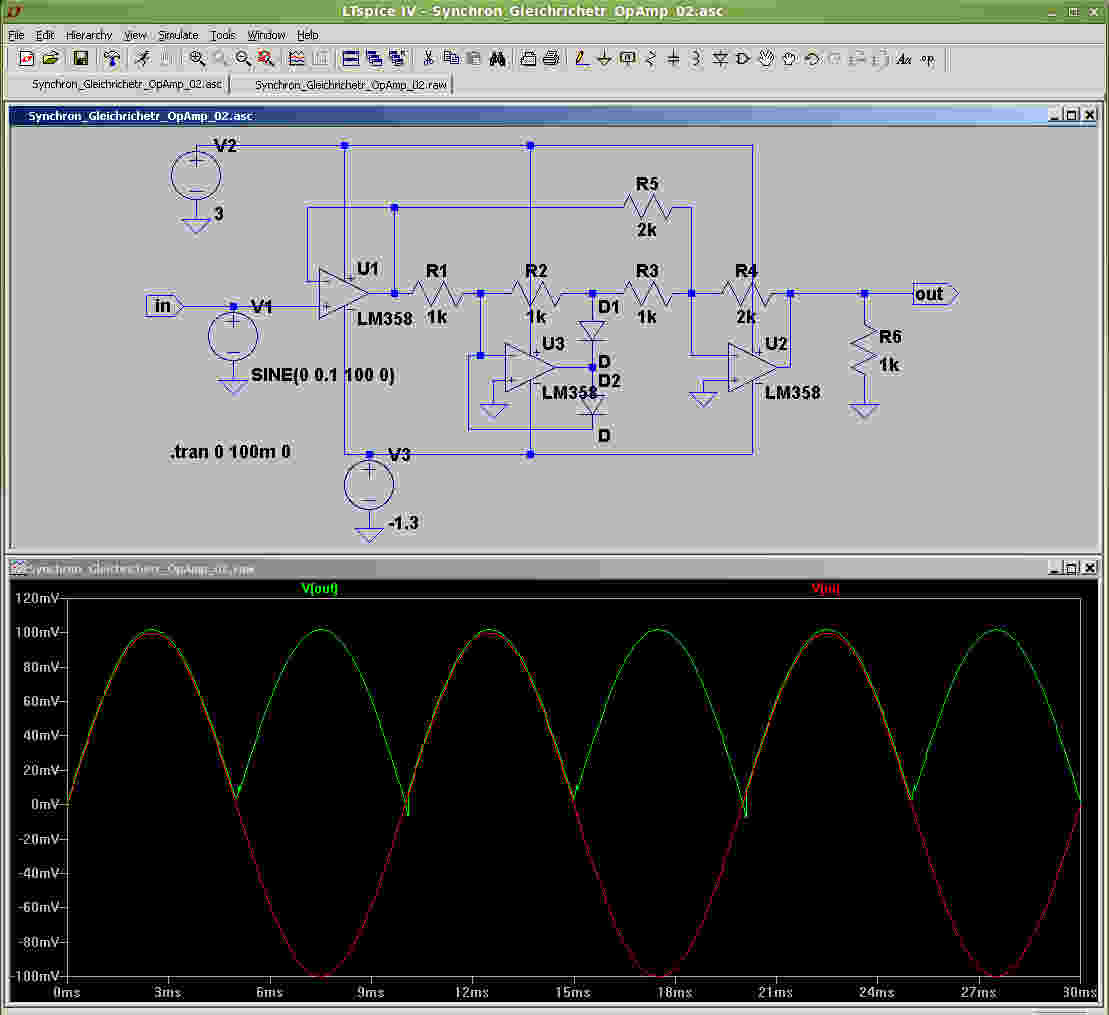
Task: Open the Tools menu
Action: pyautogui.click(x=223, y=35)
